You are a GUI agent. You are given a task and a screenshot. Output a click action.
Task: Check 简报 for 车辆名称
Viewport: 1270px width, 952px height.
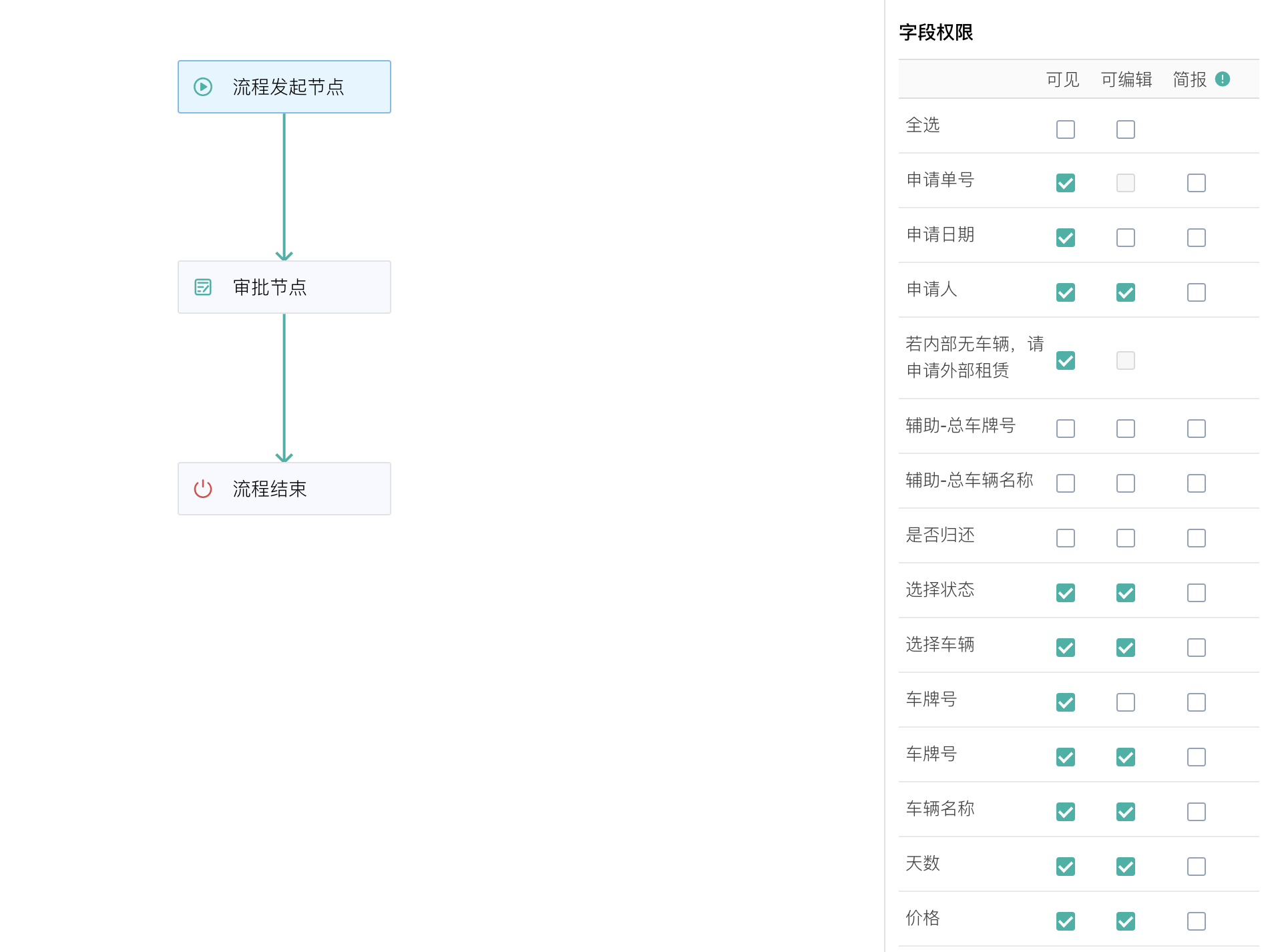[1196, 811]
